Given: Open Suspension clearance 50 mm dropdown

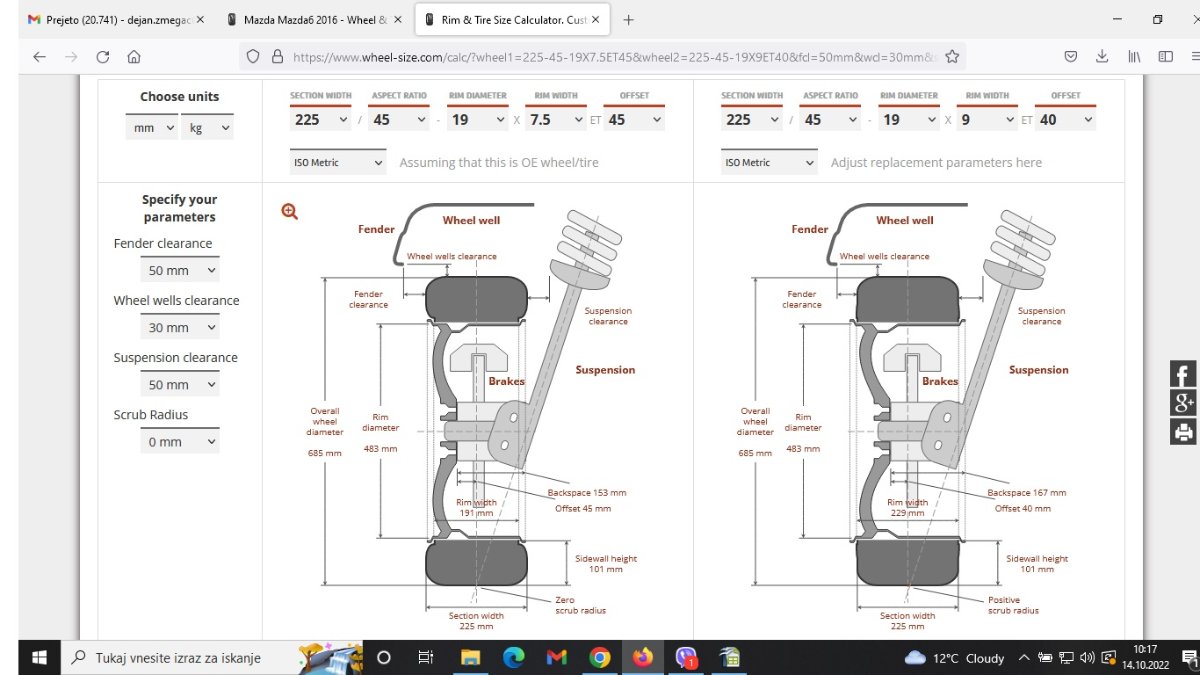Looking at the screenshot, I should click(179, 385).
